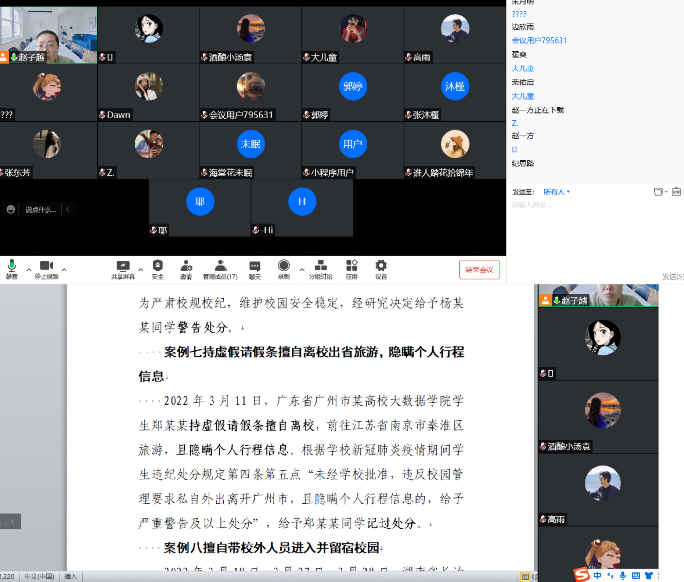Open manage members (17) panel
Screen dimensions: 684x582
219,266
